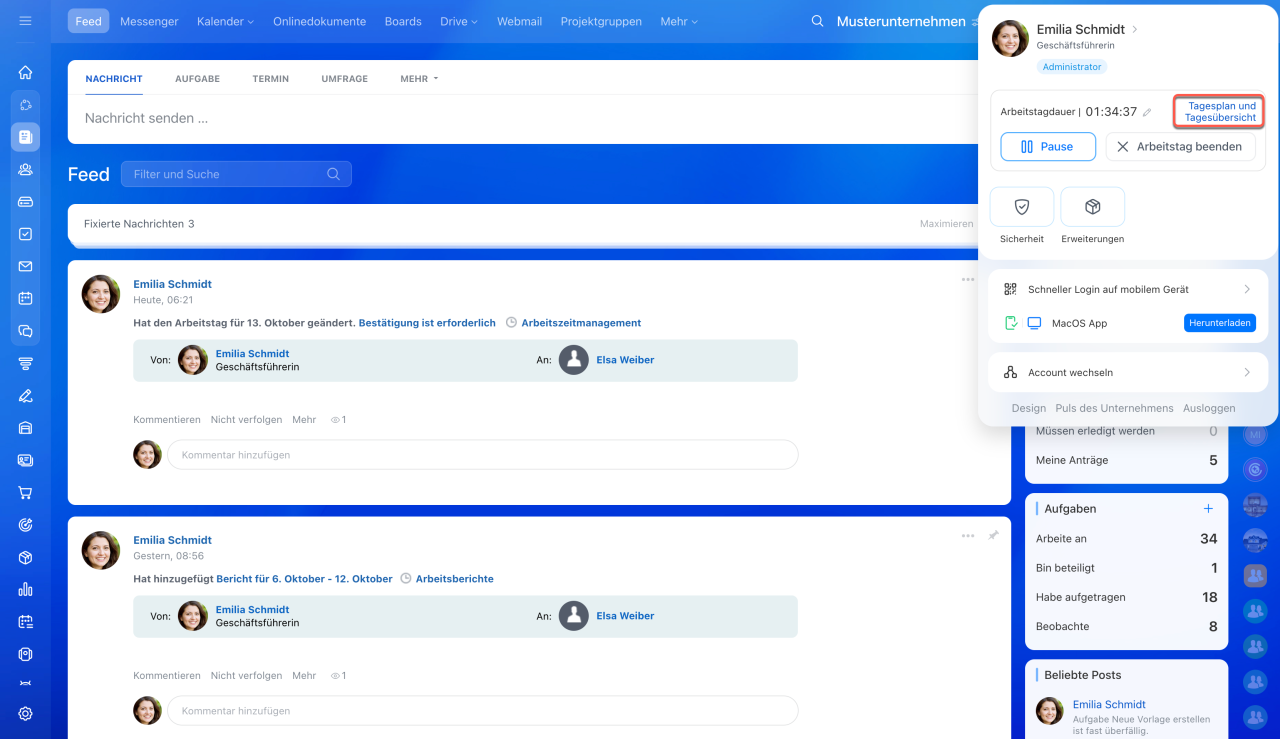
Task: Click the search magnifier in top bar
Action: (817, 21)
